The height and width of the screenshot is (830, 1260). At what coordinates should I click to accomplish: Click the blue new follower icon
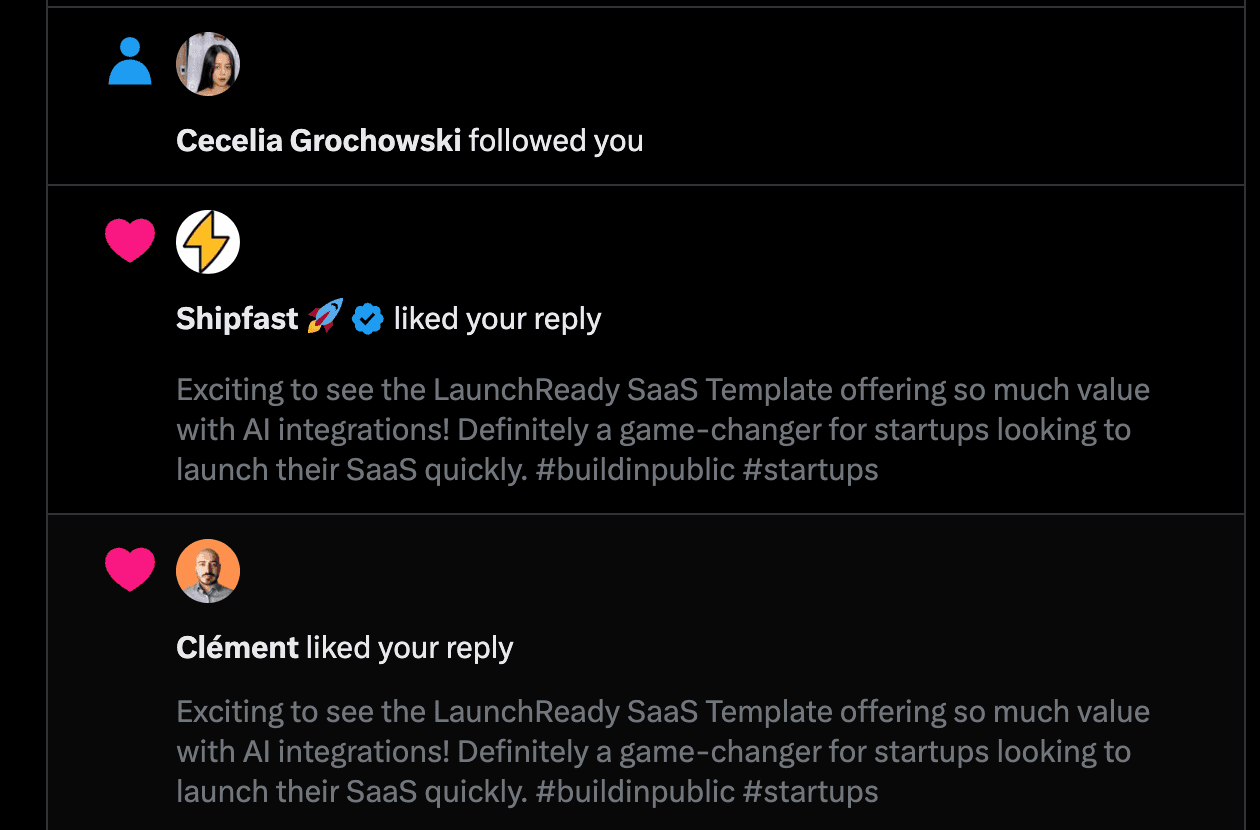click(130, 63)
